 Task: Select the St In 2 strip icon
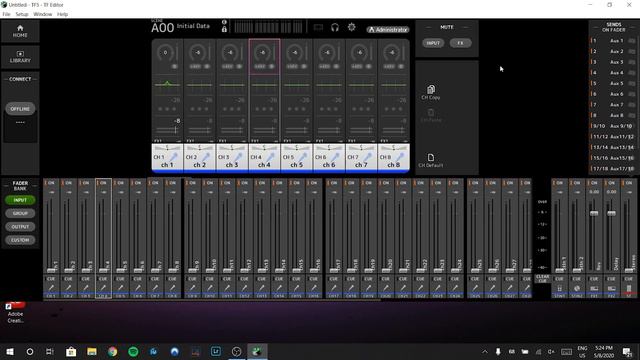click(x=577, y=288)
